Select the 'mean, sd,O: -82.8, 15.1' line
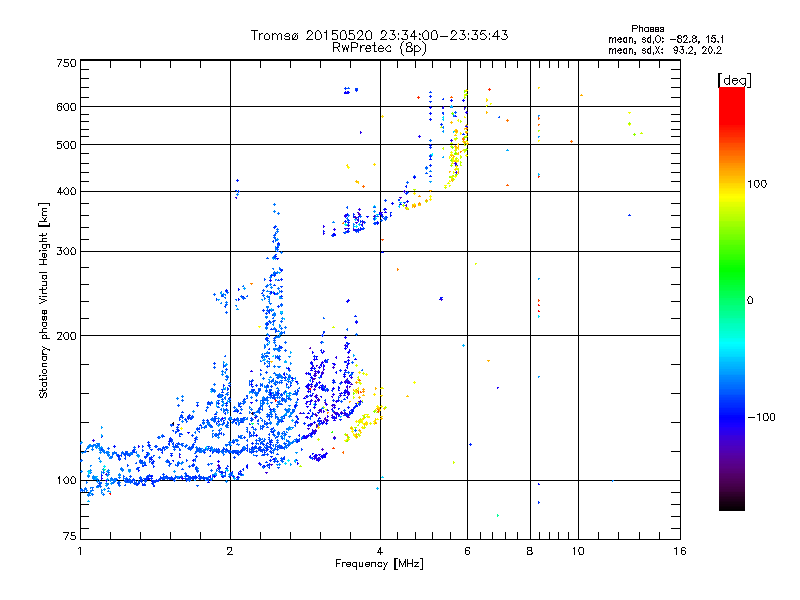The image size is (800, 600). (x=666, y=39)
